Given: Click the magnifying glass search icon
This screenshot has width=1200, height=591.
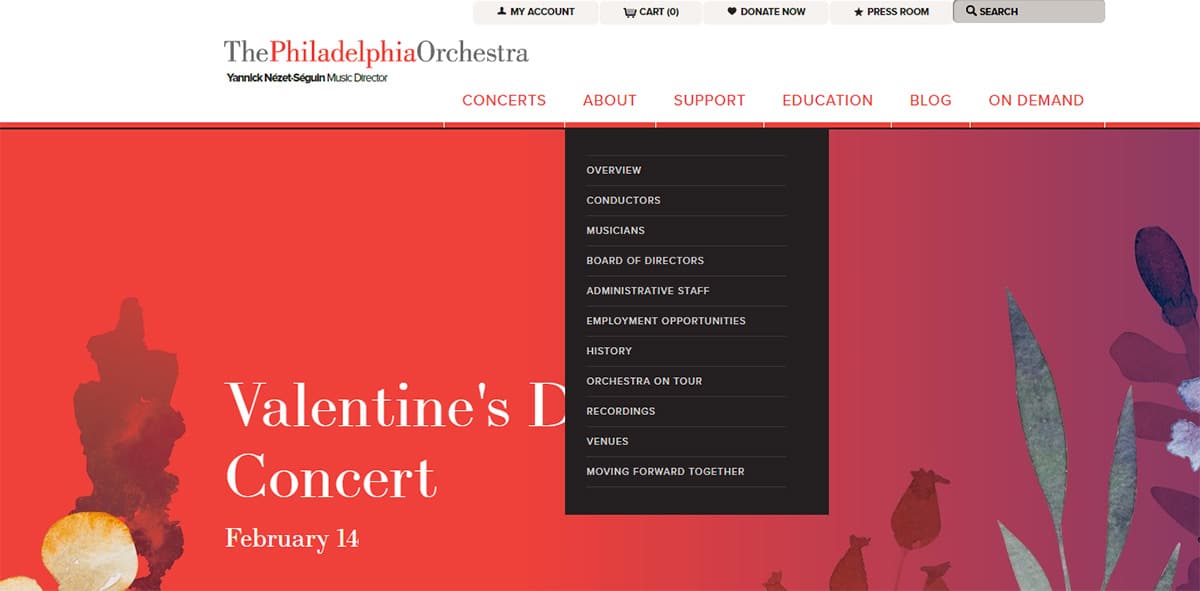Looking at the screenshot, I should 971,11.
